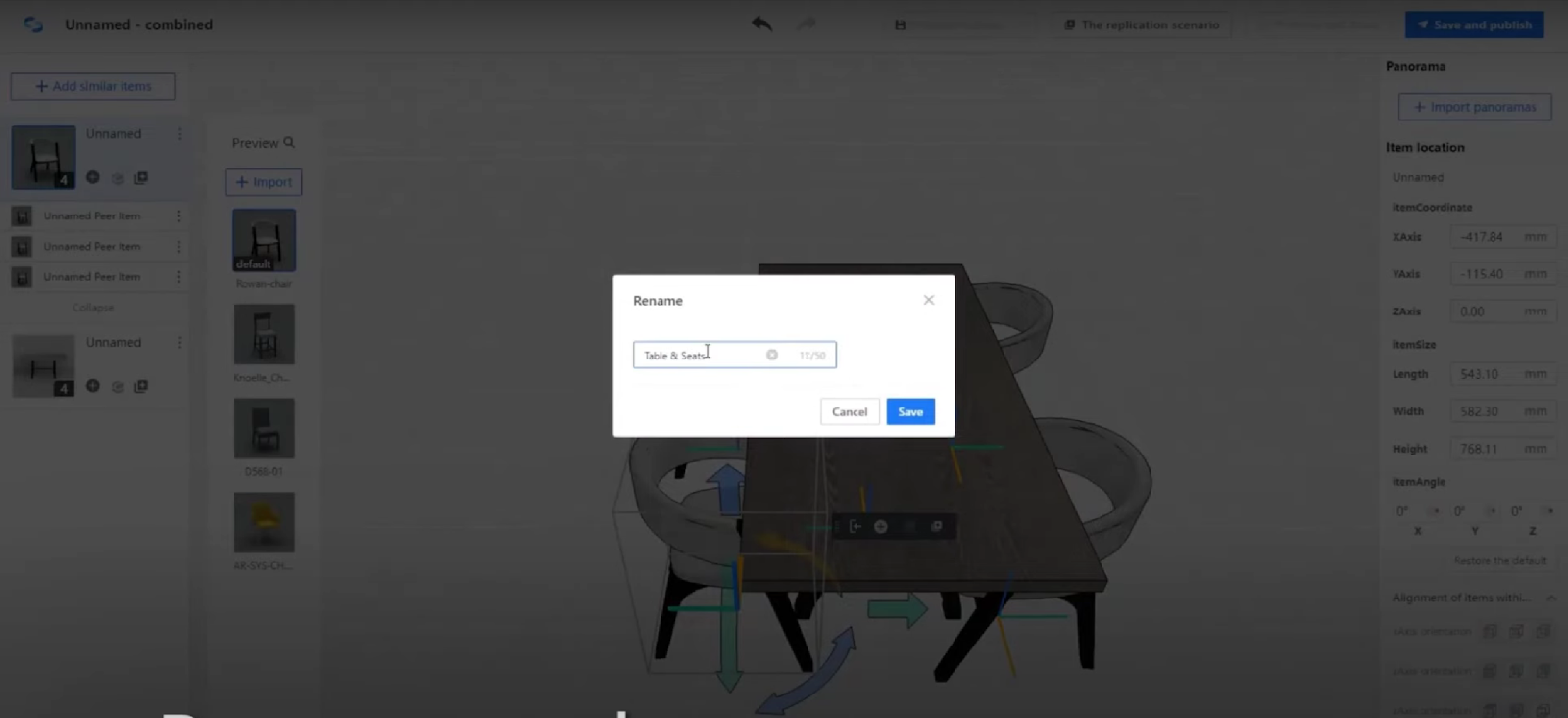
Task: Click the green rightward arrow gizmo
Action: coord(898,610)
